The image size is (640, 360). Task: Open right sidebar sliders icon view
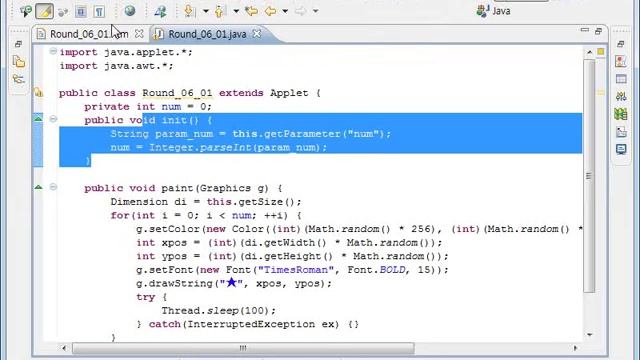(621, 96)
